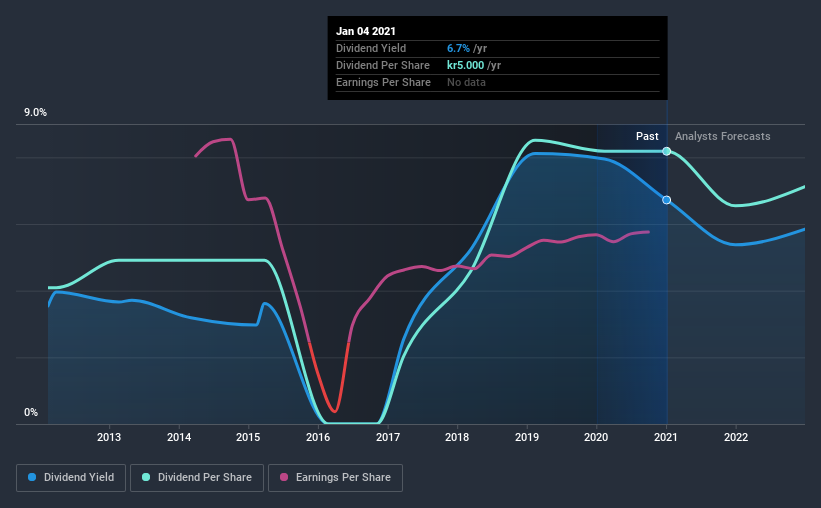Click 'Dividend Yield' row label in tooltip
This screenshot has height=508, width=821.
point(371,48)
